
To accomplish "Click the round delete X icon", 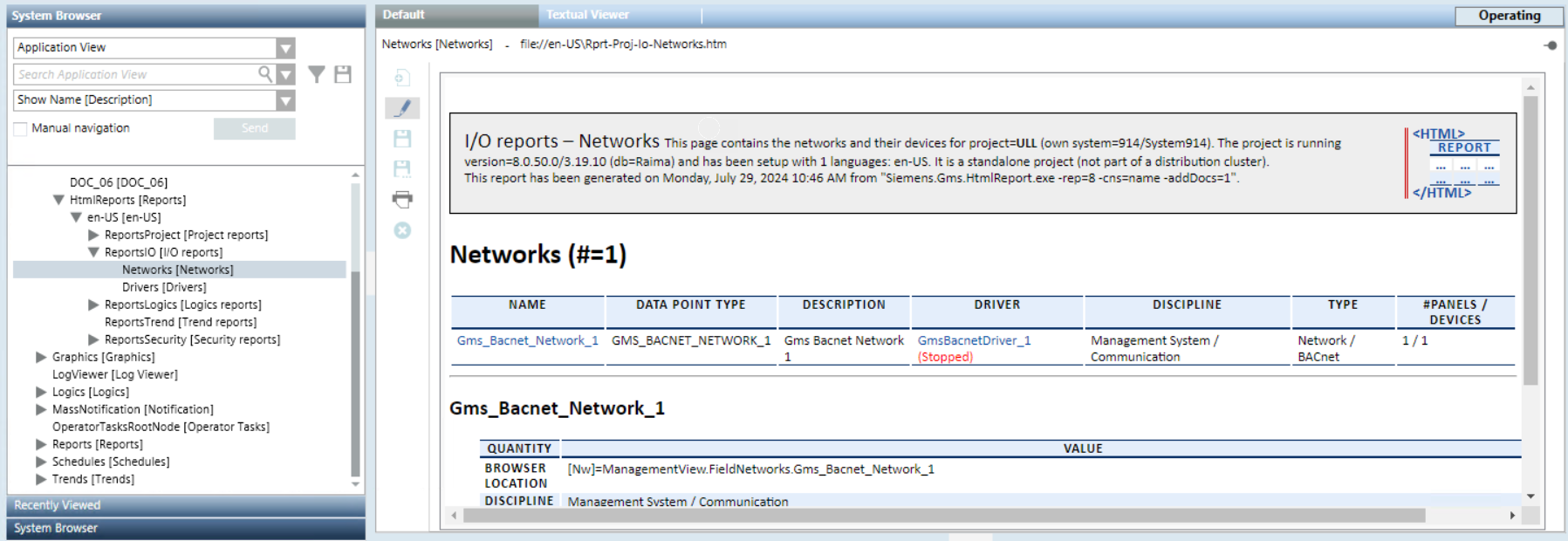I will point(402,230).
